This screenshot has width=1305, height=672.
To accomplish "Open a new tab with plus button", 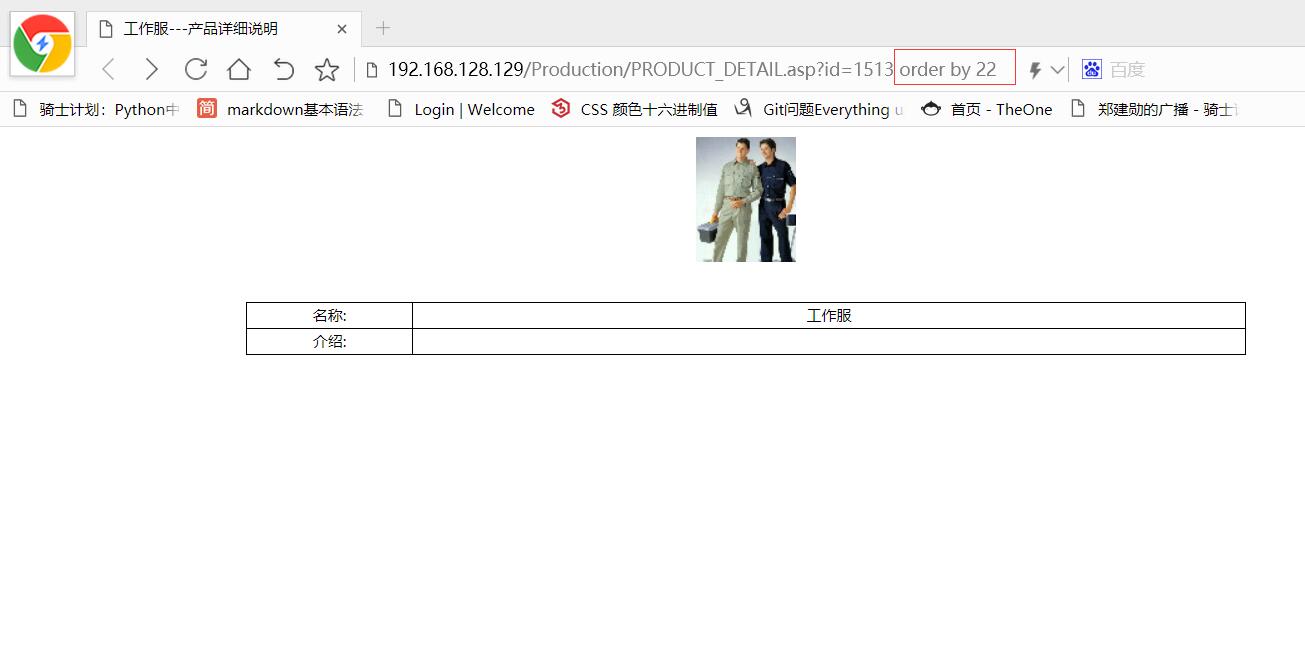I will click(383, 28).
